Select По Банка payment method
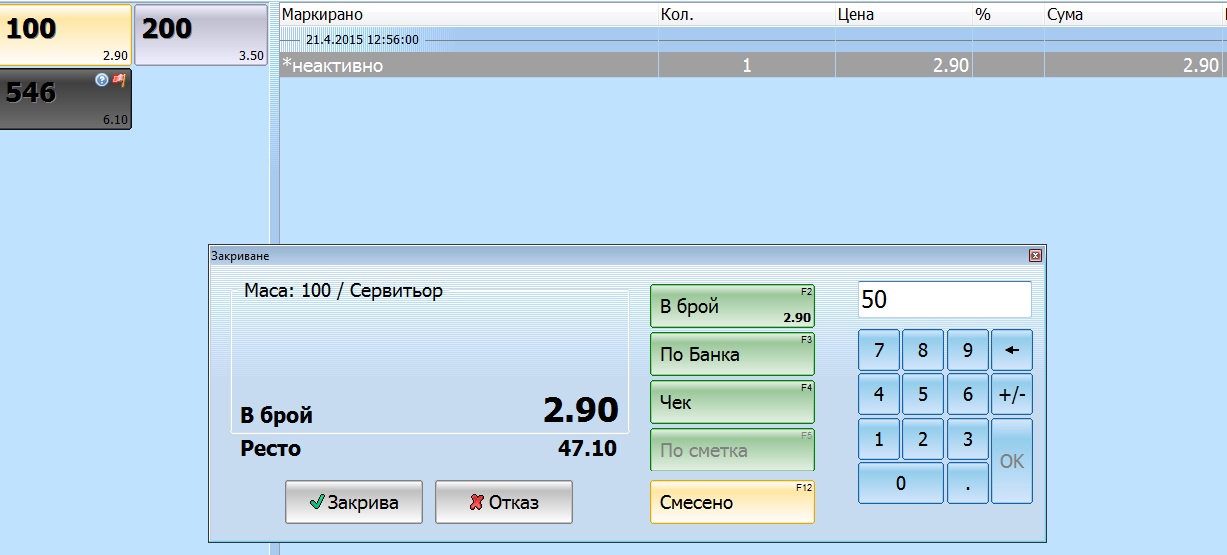This screenshot has height=555, width=1227. (x=732, y=355)
